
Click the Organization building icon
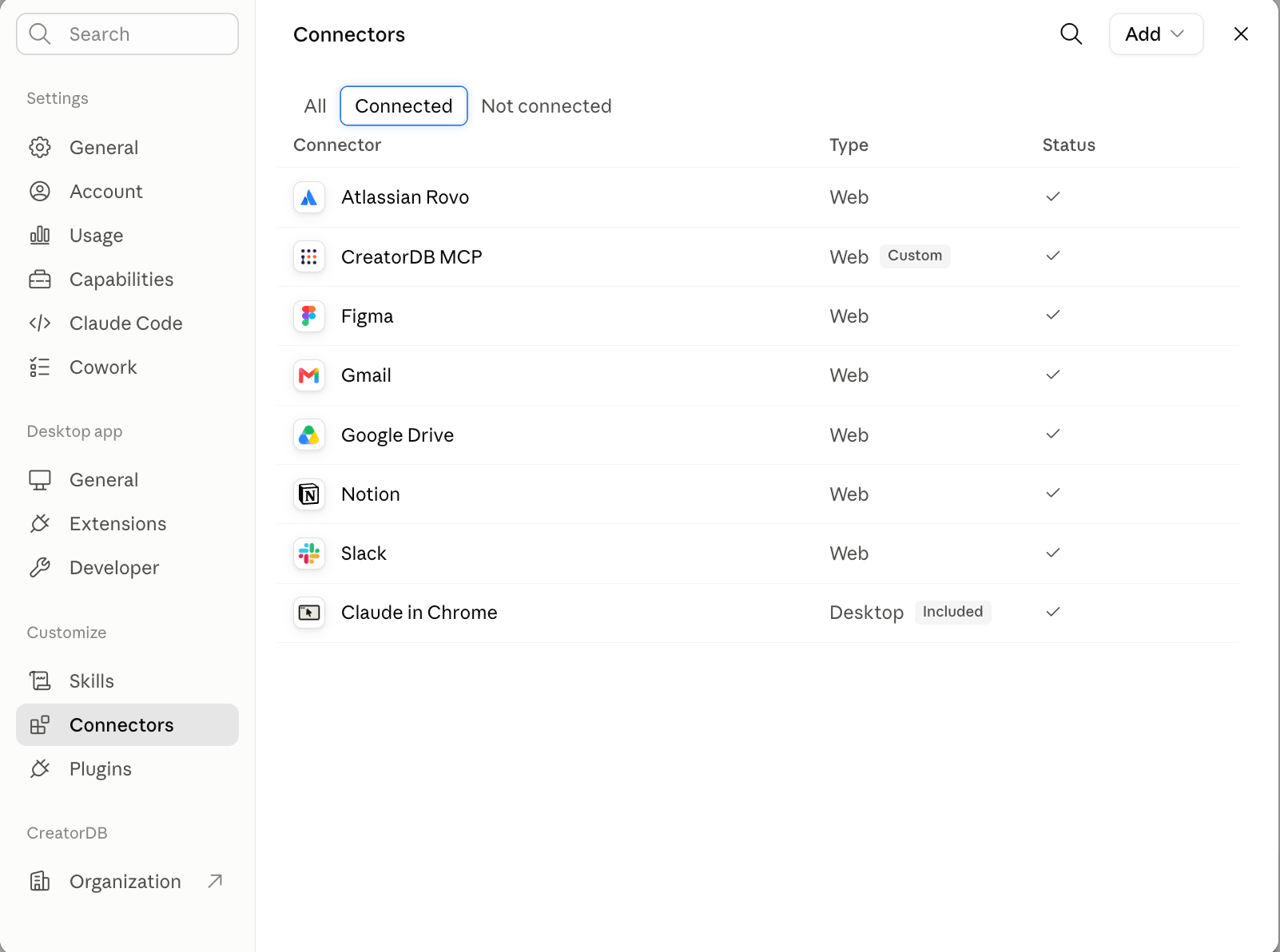tap(40, 881)
